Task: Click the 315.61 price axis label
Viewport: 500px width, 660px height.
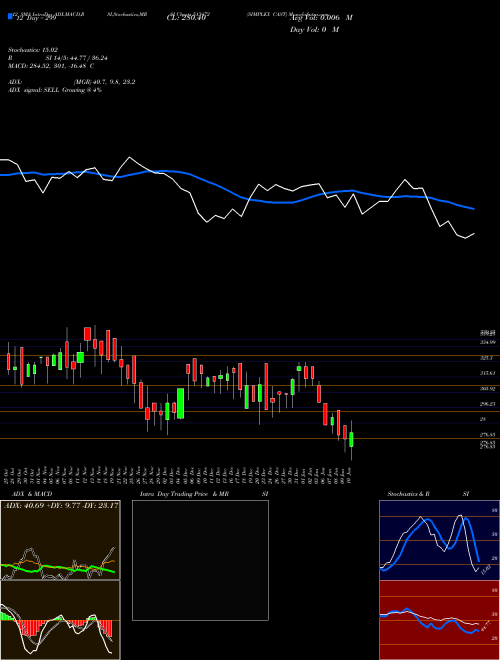Action: (x=488, y=373)
